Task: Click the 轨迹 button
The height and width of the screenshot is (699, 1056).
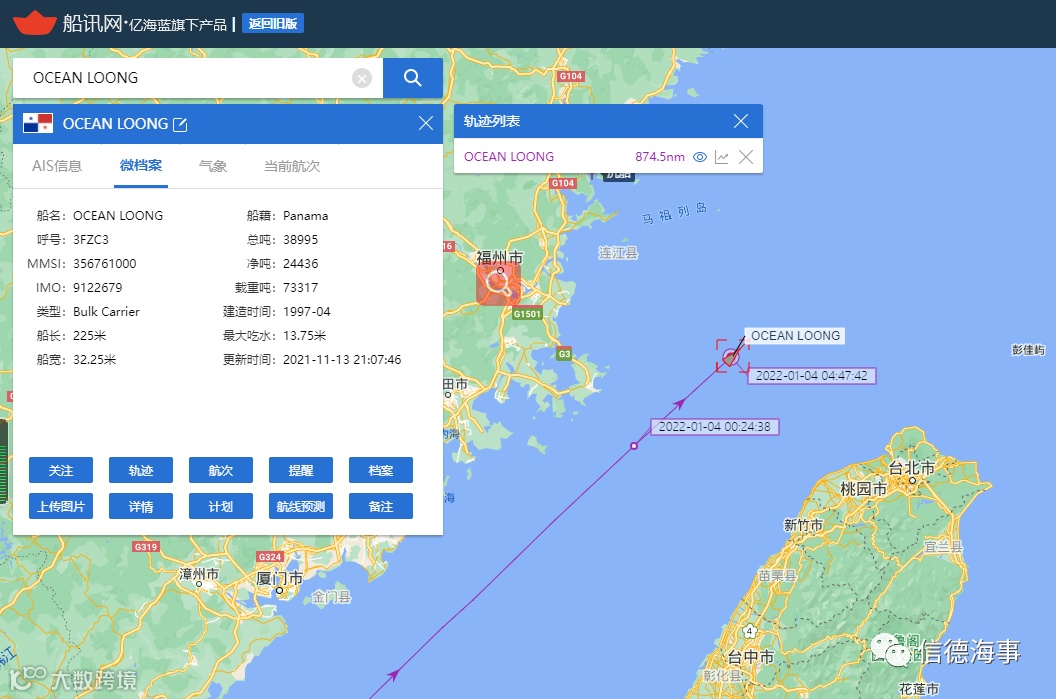Action: pos(141,470)
